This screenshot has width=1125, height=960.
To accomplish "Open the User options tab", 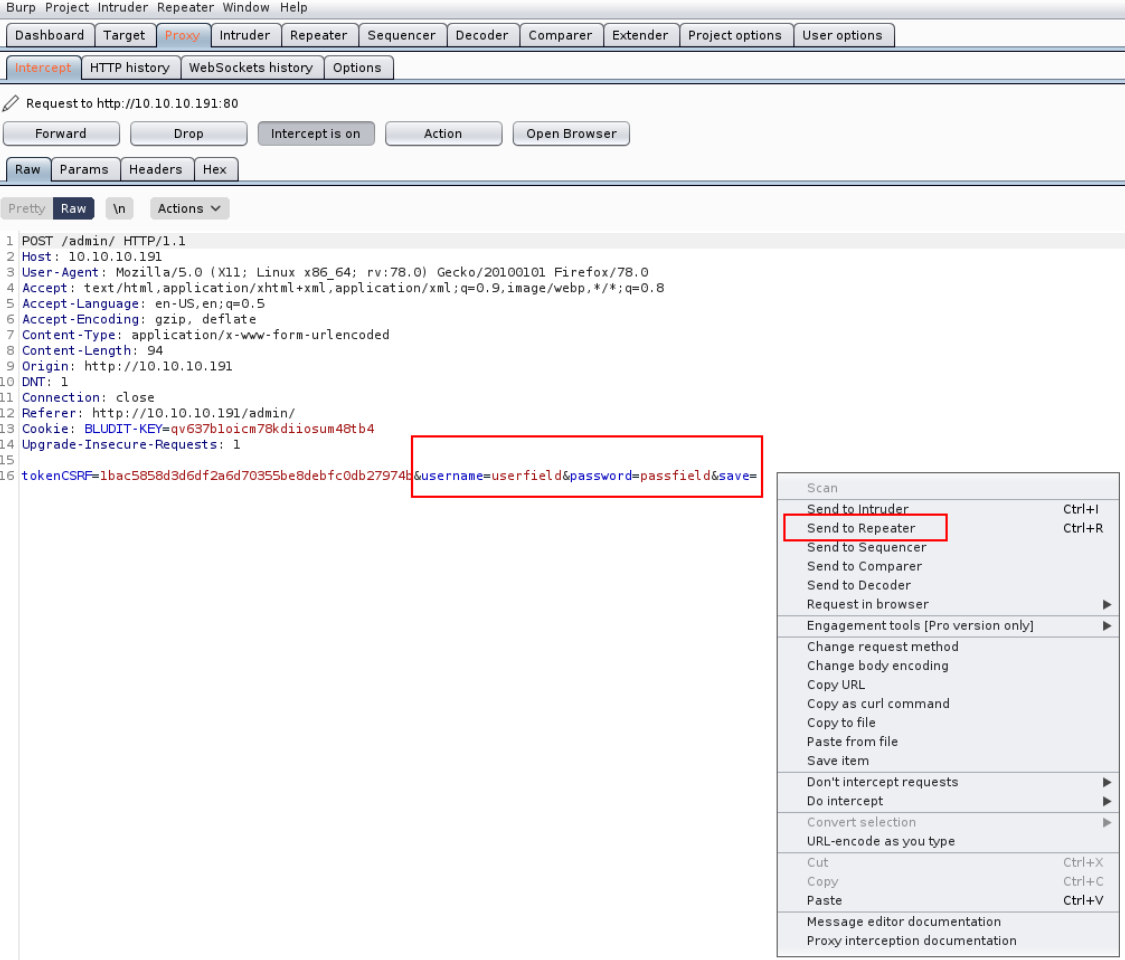I will tap(842, 35).
